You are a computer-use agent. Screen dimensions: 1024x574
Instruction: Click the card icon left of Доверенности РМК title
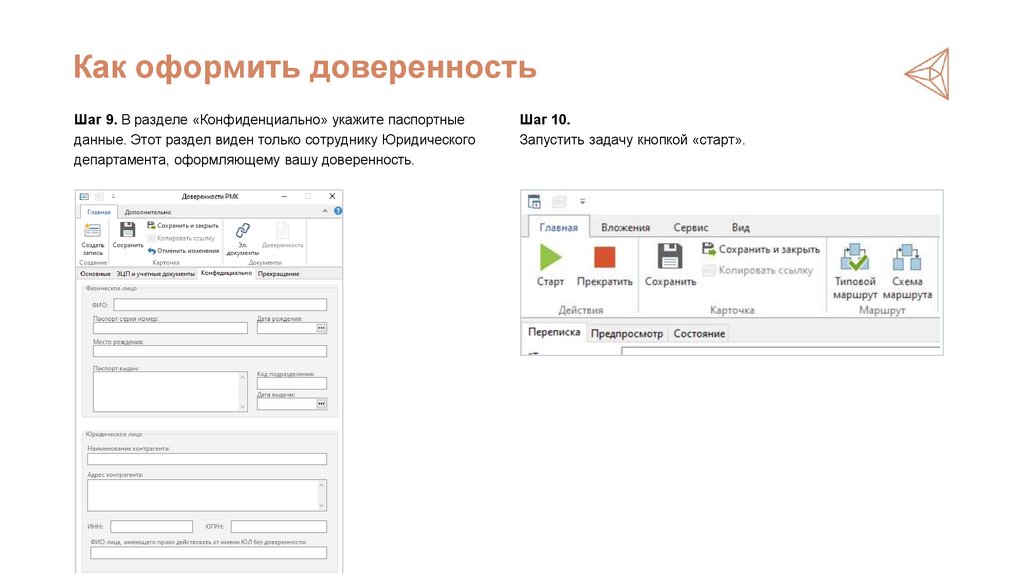(84, 197)
